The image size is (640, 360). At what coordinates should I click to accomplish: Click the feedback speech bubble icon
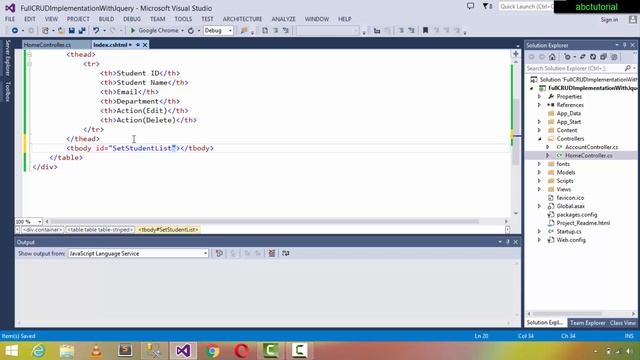(471, 6)
